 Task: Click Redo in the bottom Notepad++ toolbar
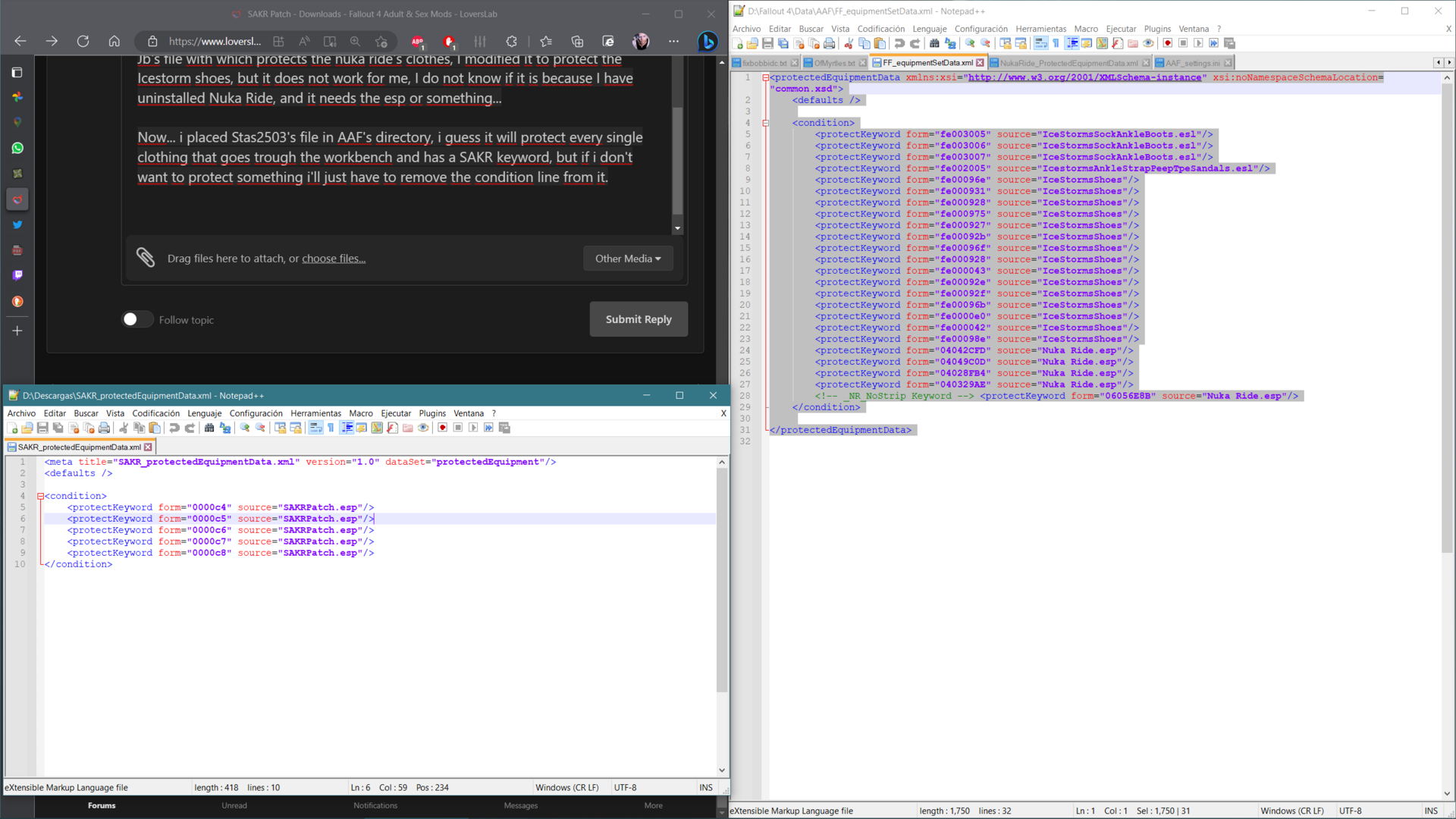(190, 428)
